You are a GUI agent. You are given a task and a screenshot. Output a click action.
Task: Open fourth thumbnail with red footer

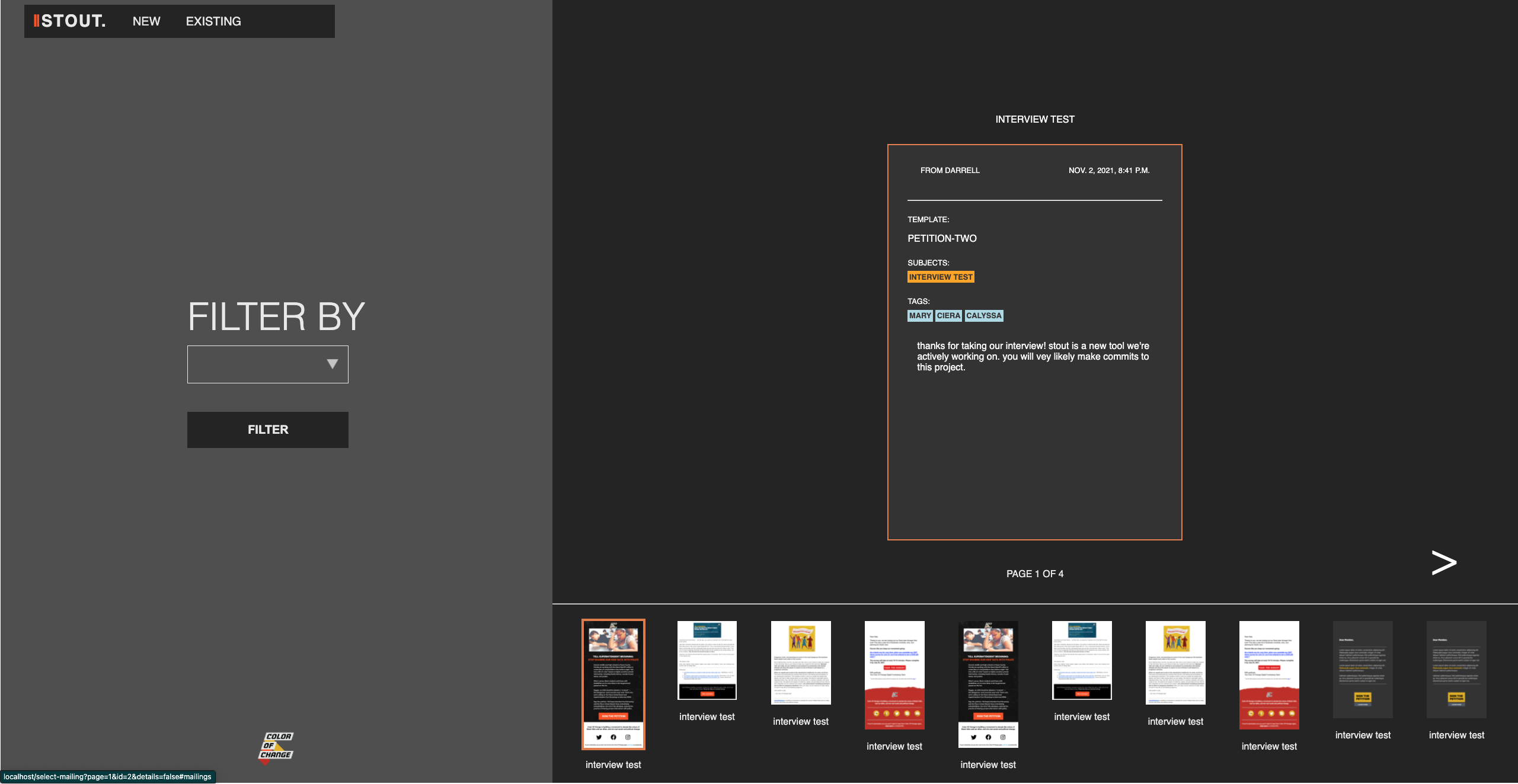(x=894, y=675)
